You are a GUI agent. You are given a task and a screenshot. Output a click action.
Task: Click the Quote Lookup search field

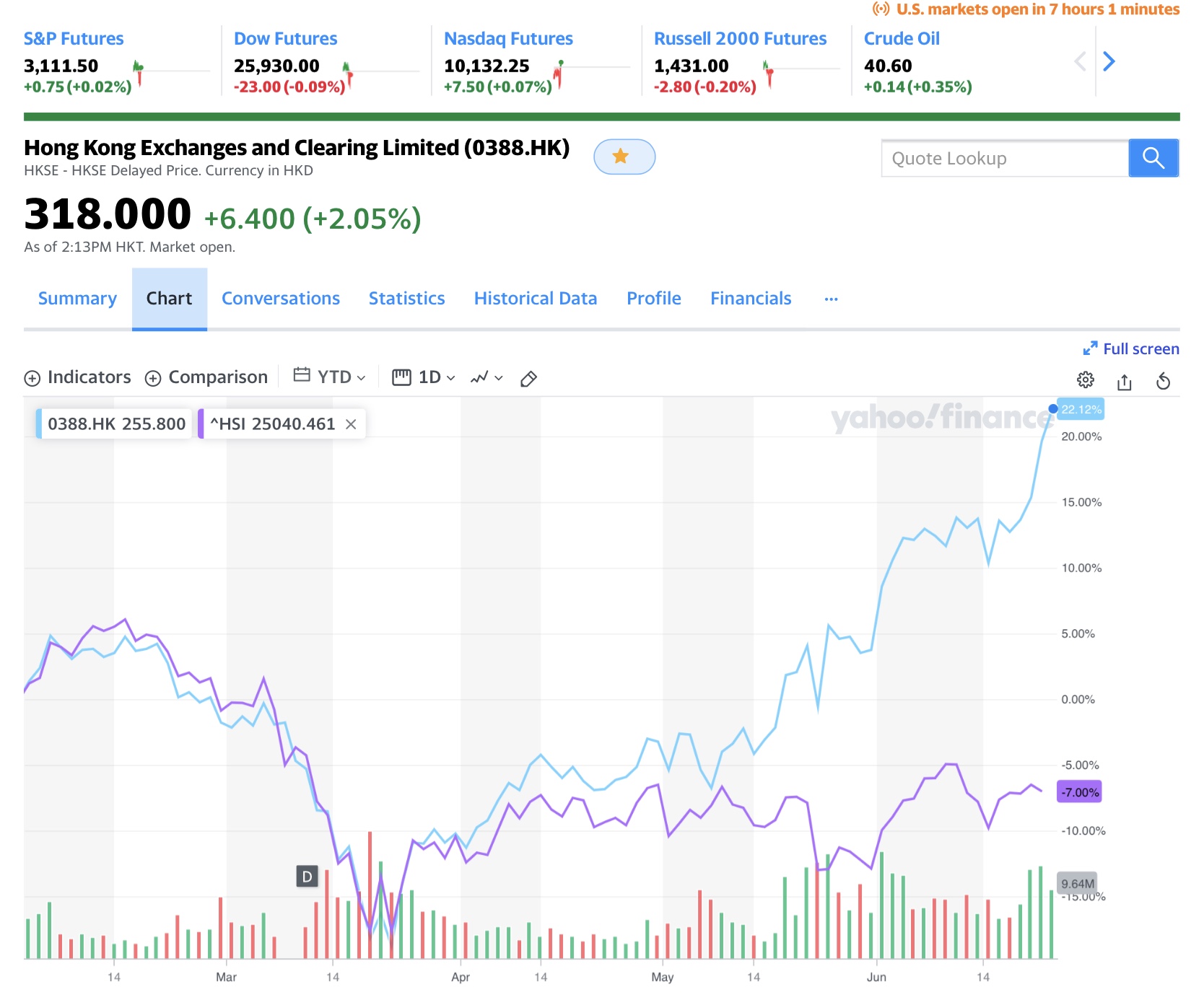1003,159
